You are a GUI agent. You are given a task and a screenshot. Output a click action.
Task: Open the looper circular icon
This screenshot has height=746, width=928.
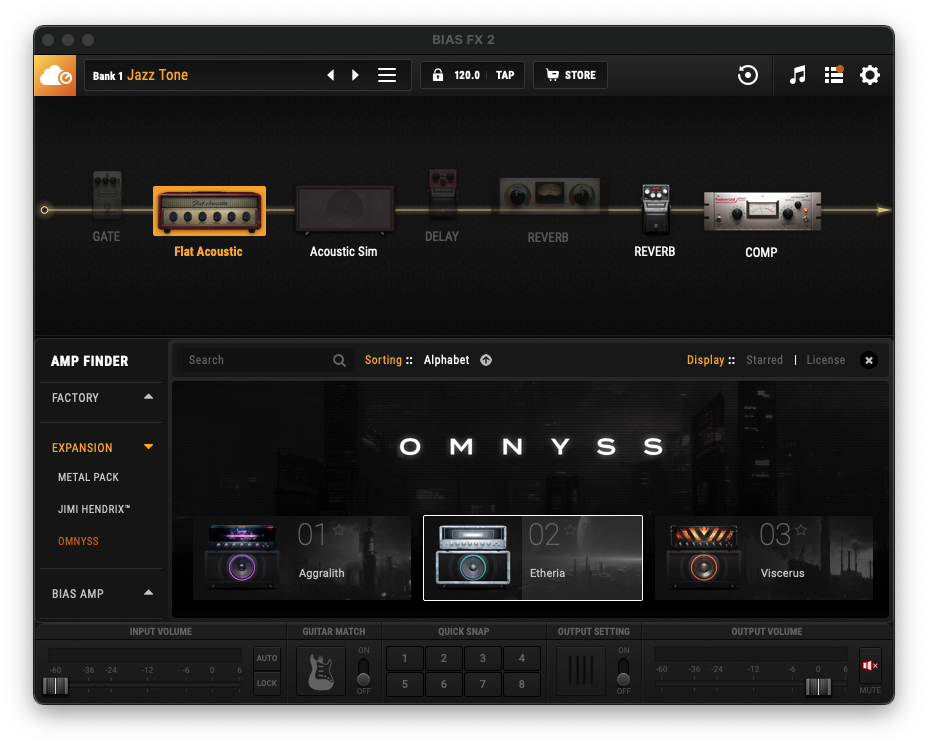[x=747, y=75]
